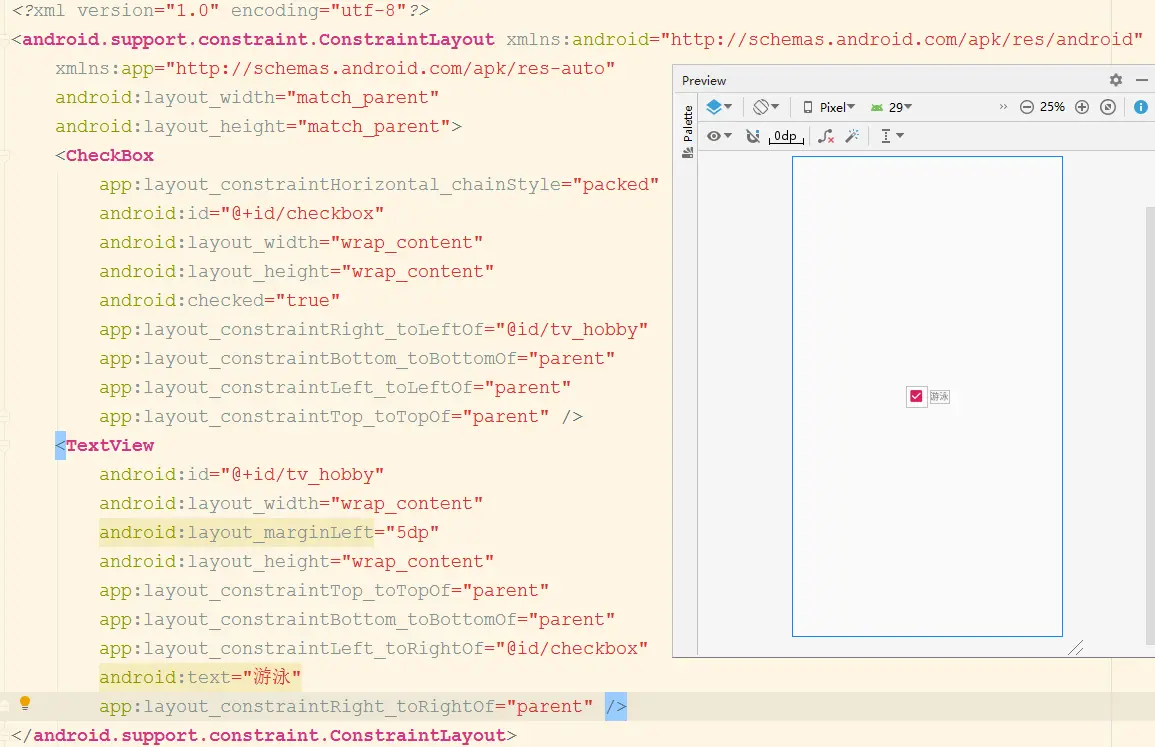Click the constraintLeft_toRightOf checkbox line
Screen dimensions: 1155x747
coord(373,648)
